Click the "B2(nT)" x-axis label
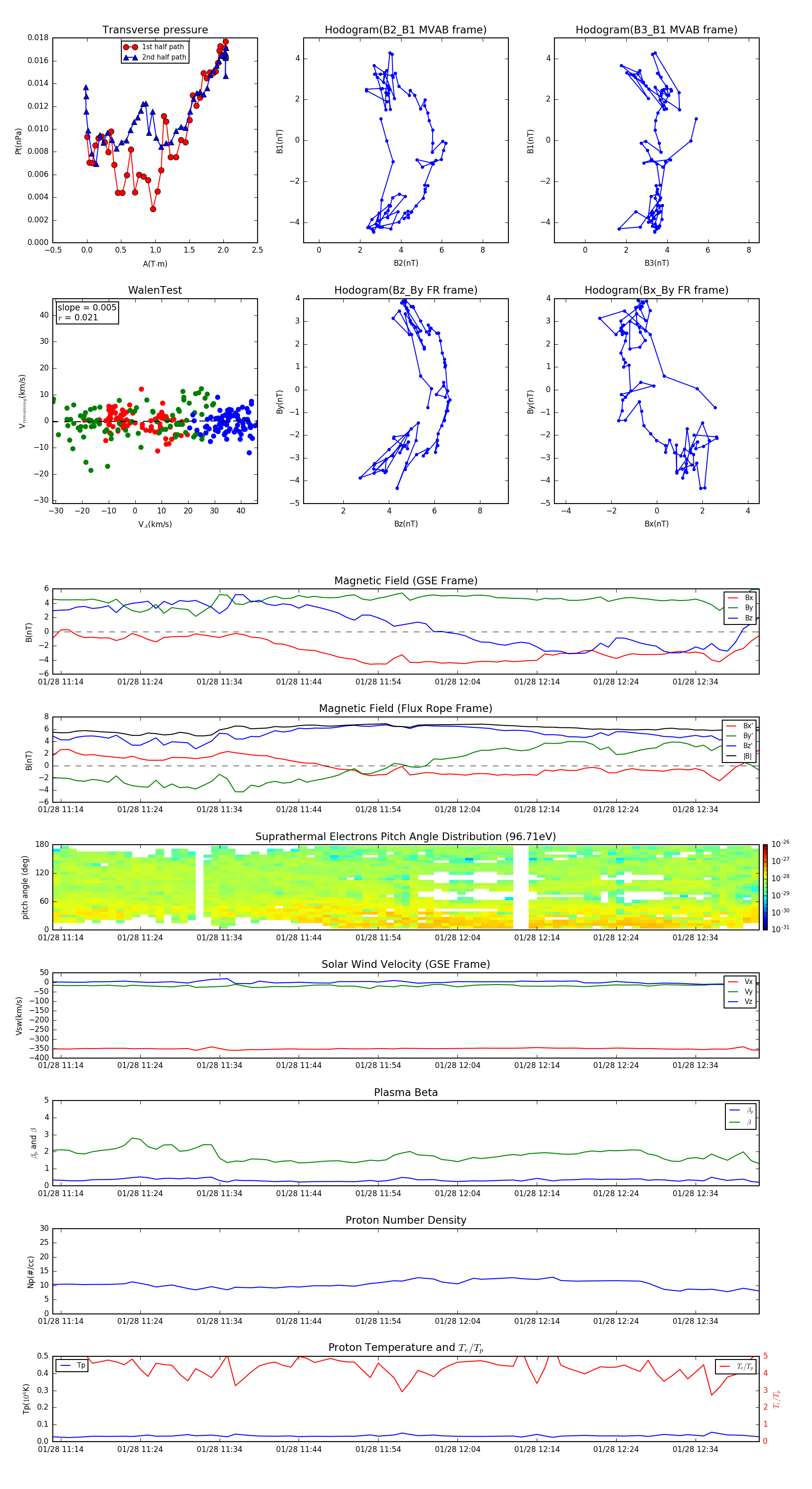The height and width of the screenshot is (1489, 812). click(406, 263)
